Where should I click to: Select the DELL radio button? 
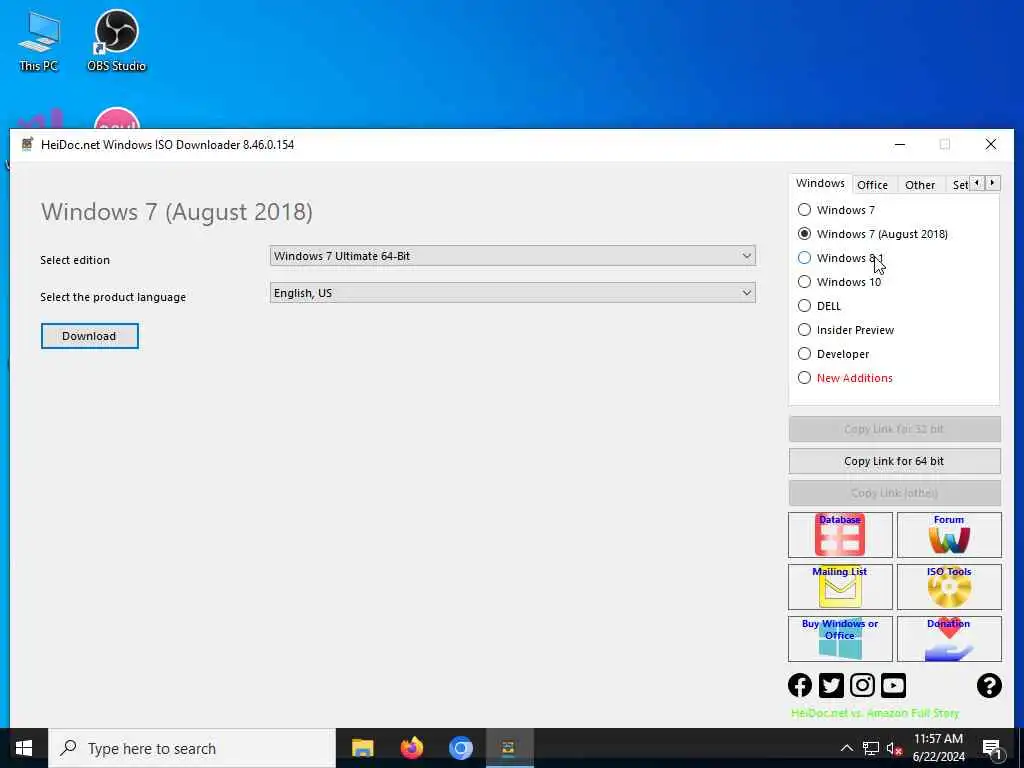pos(805,306)
